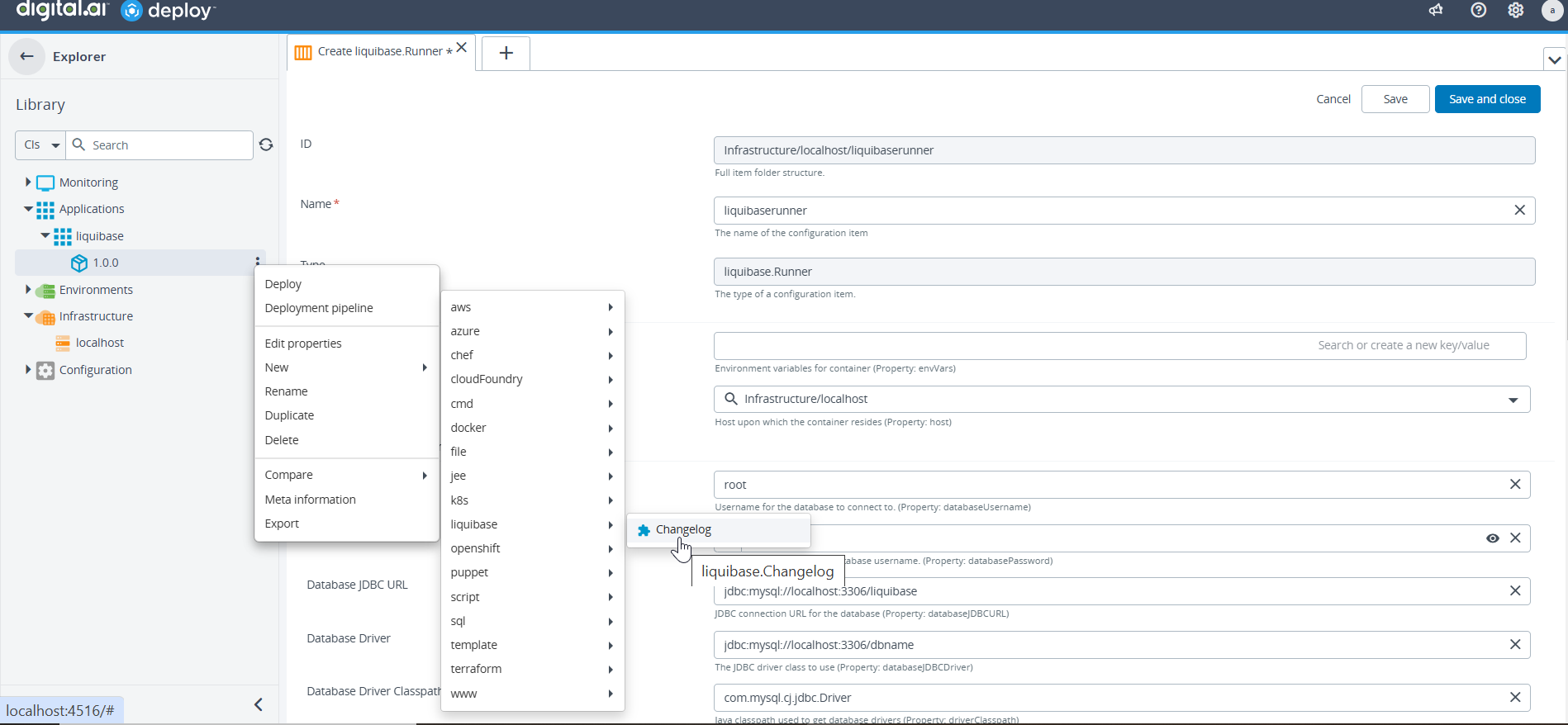Collapse the Applications tree node
1568x725 pixels.
pyautogui.click(x=28, y=209)
